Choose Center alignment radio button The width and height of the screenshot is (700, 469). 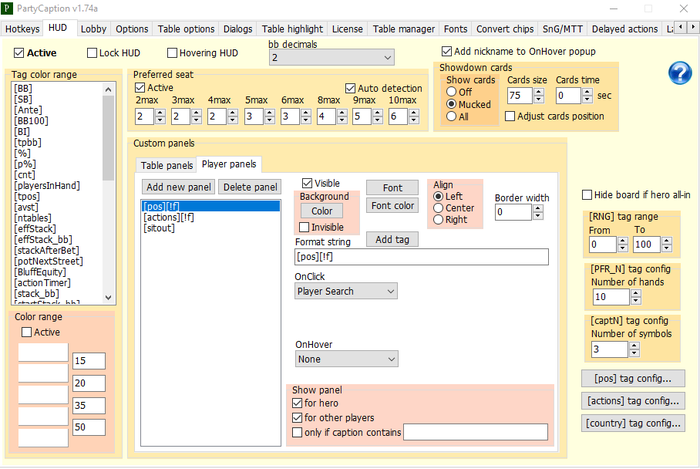click(439, 208)
